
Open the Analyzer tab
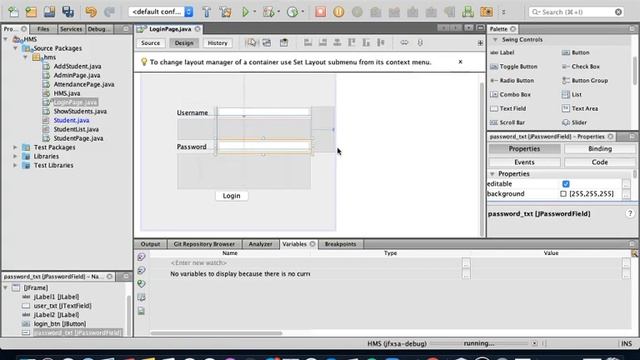pyautogui.click(x=260, y=244)
